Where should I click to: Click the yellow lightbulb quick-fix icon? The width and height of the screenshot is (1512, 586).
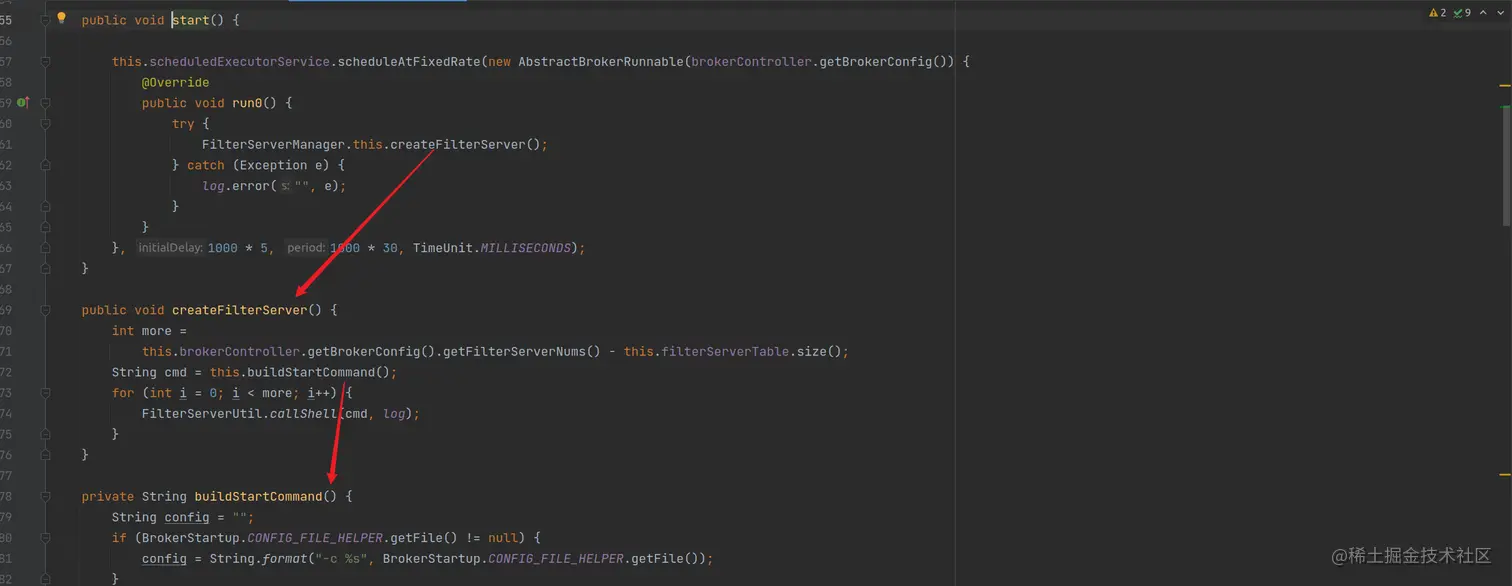(61, 18)
